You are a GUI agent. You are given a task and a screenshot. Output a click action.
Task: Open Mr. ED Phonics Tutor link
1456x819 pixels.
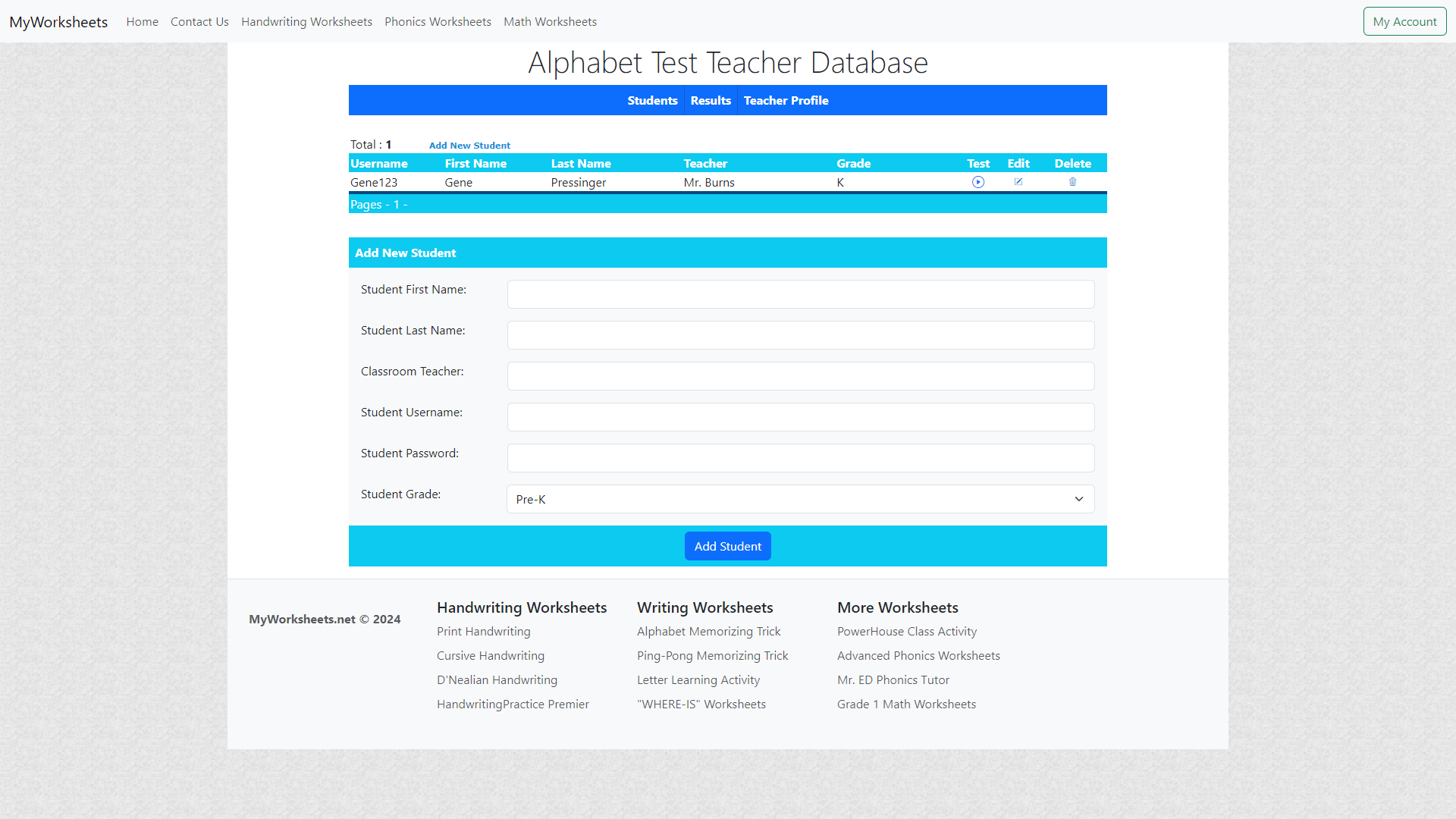pyautogui.click(x=893, y=679)
